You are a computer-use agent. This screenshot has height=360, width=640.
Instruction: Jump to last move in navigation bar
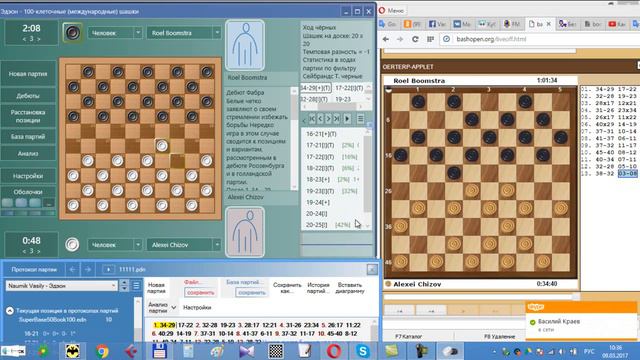pyautogui.click(x=337, y=119)
